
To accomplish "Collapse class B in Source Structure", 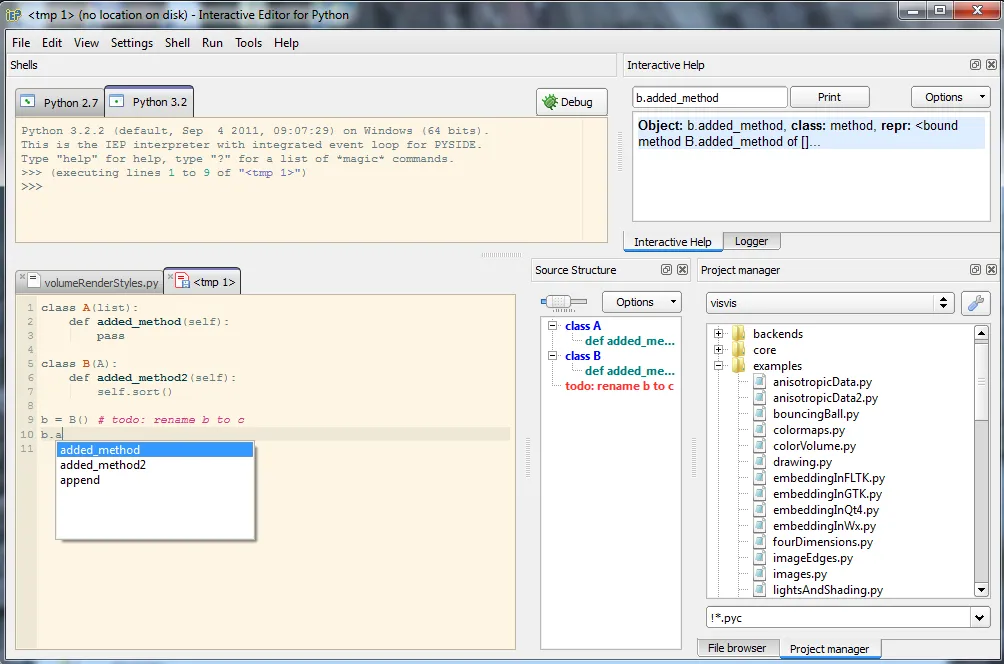I will pos(553,355).
